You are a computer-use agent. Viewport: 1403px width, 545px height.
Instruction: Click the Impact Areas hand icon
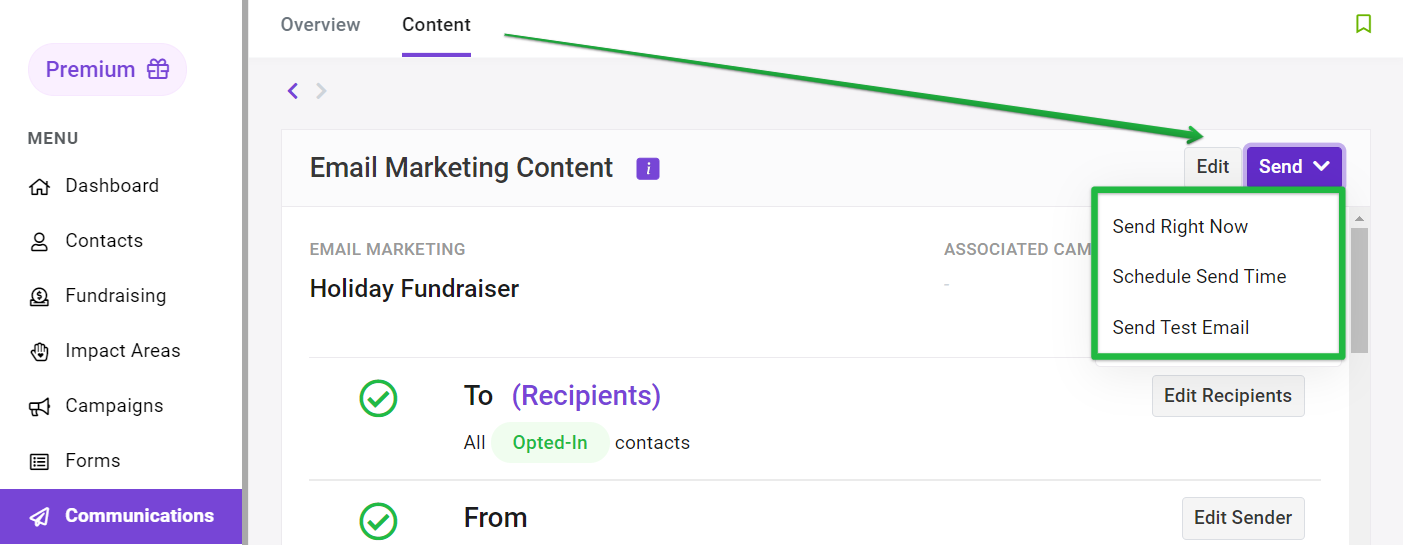pos(39,351)
